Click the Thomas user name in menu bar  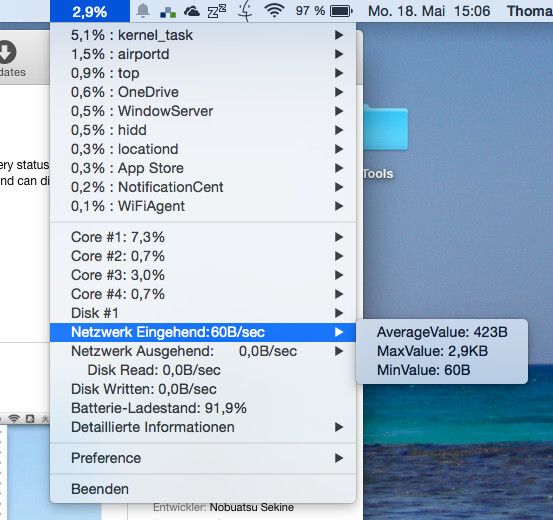[529, 11]
